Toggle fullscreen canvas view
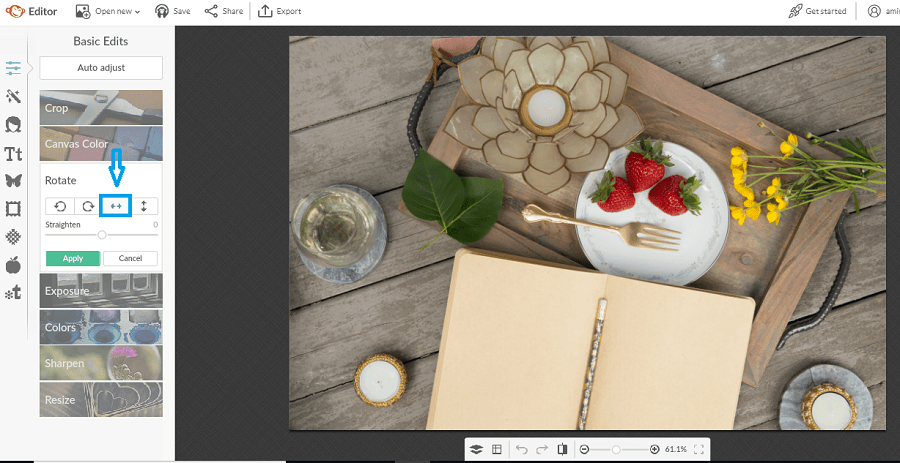The image size is (900, 463). 699,450
